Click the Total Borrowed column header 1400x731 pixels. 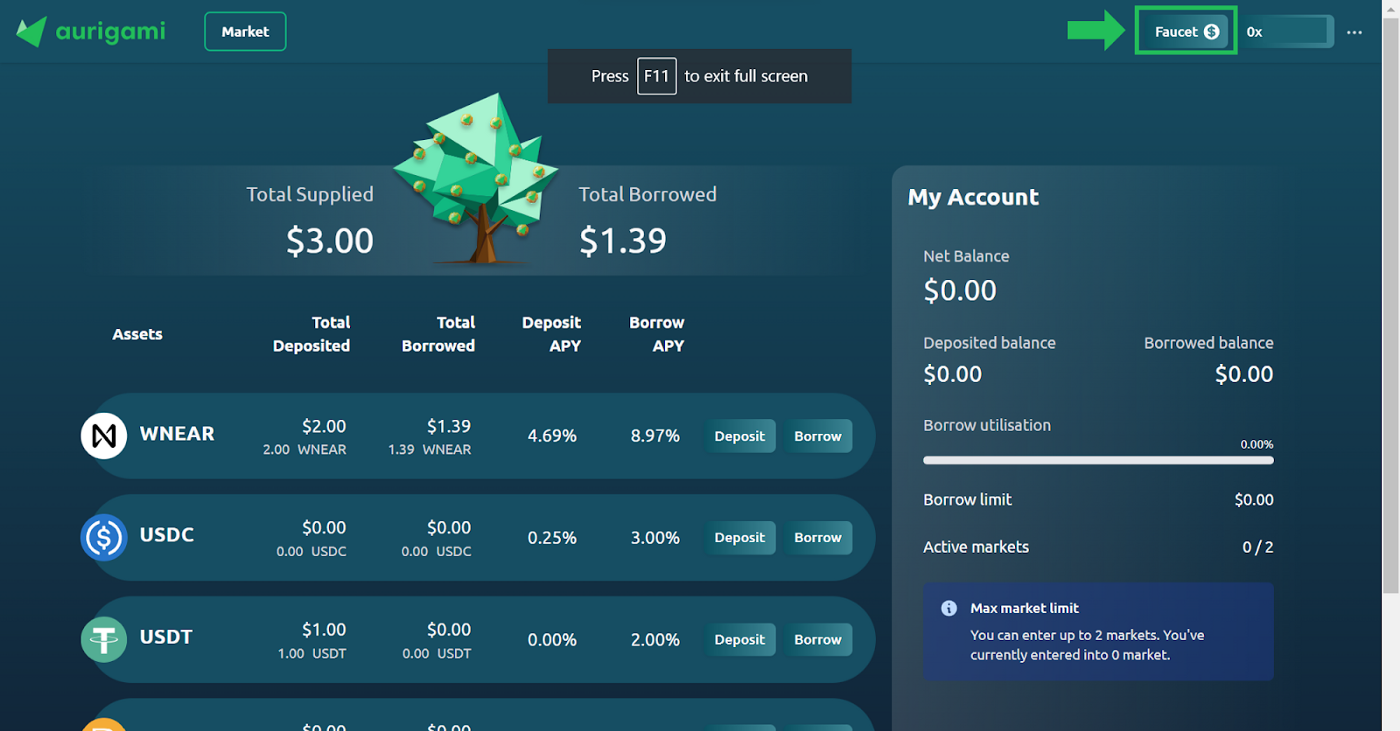pyautogui.click(x=438, y=334)
